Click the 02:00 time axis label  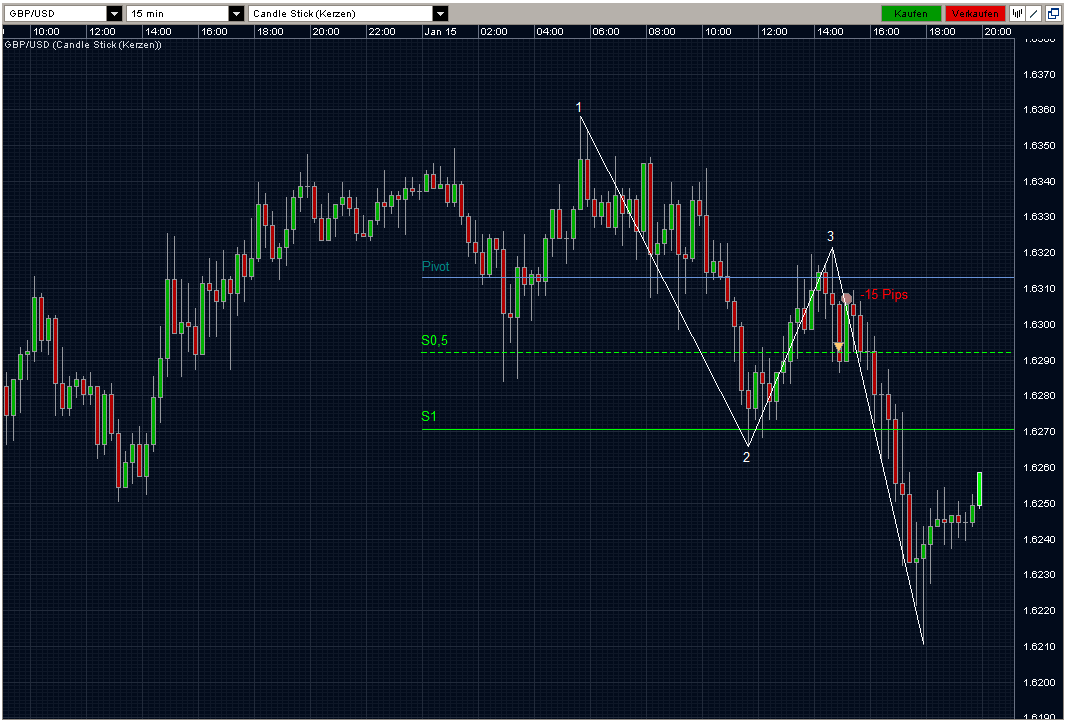(493, 32)
